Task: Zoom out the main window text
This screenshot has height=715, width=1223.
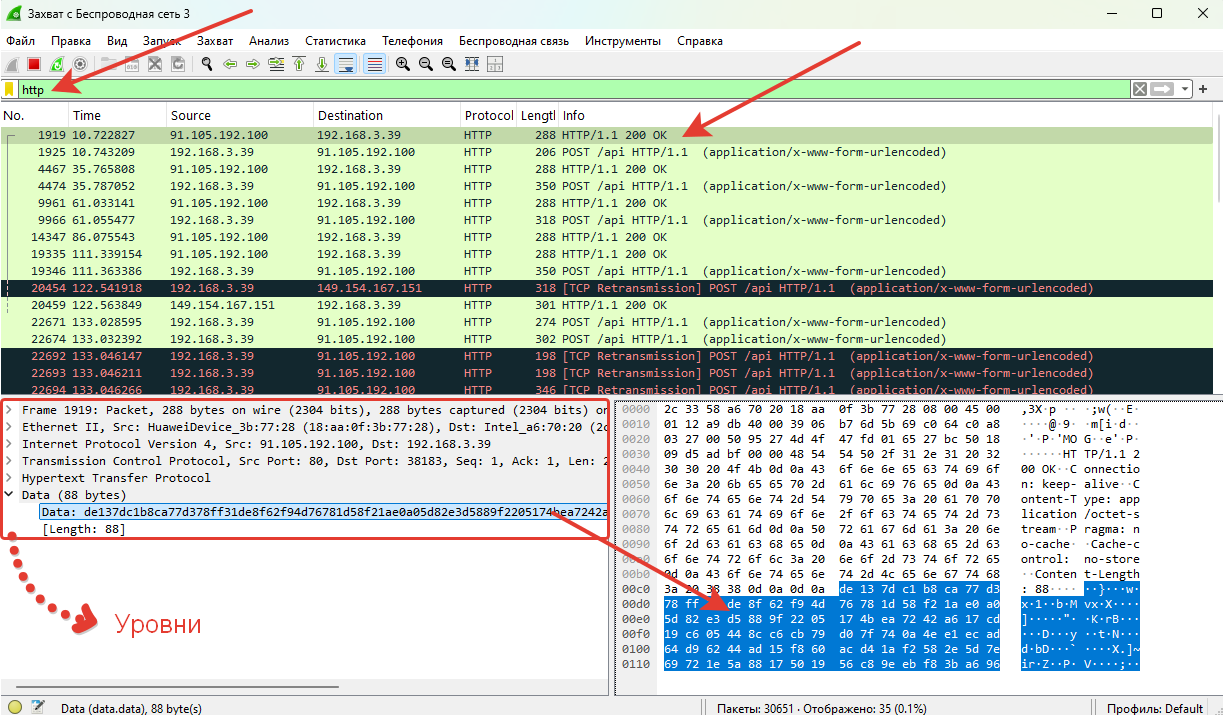Action: tap(426, 64)
